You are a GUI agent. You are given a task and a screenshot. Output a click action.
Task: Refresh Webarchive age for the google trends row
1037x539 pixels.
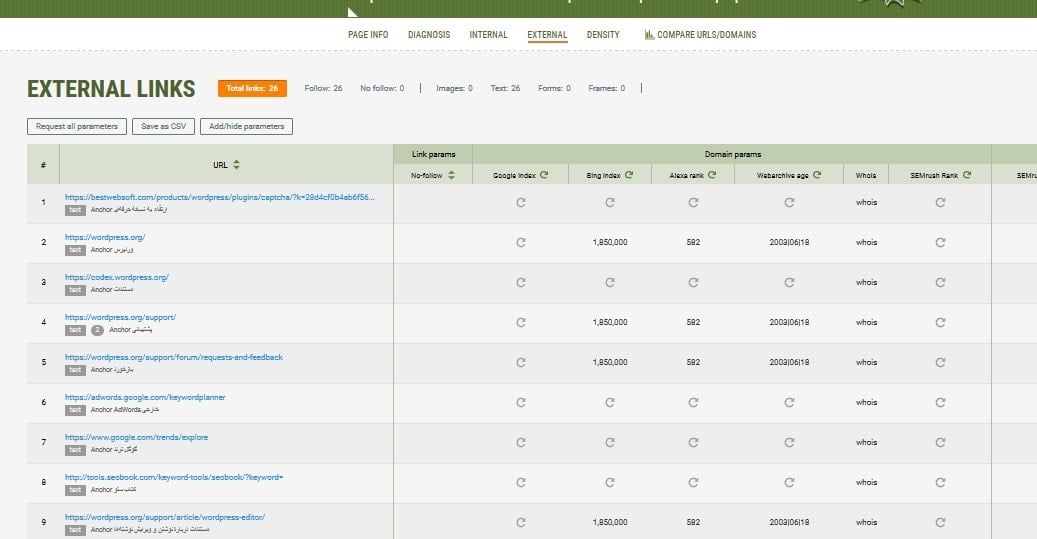click(789, 442)
